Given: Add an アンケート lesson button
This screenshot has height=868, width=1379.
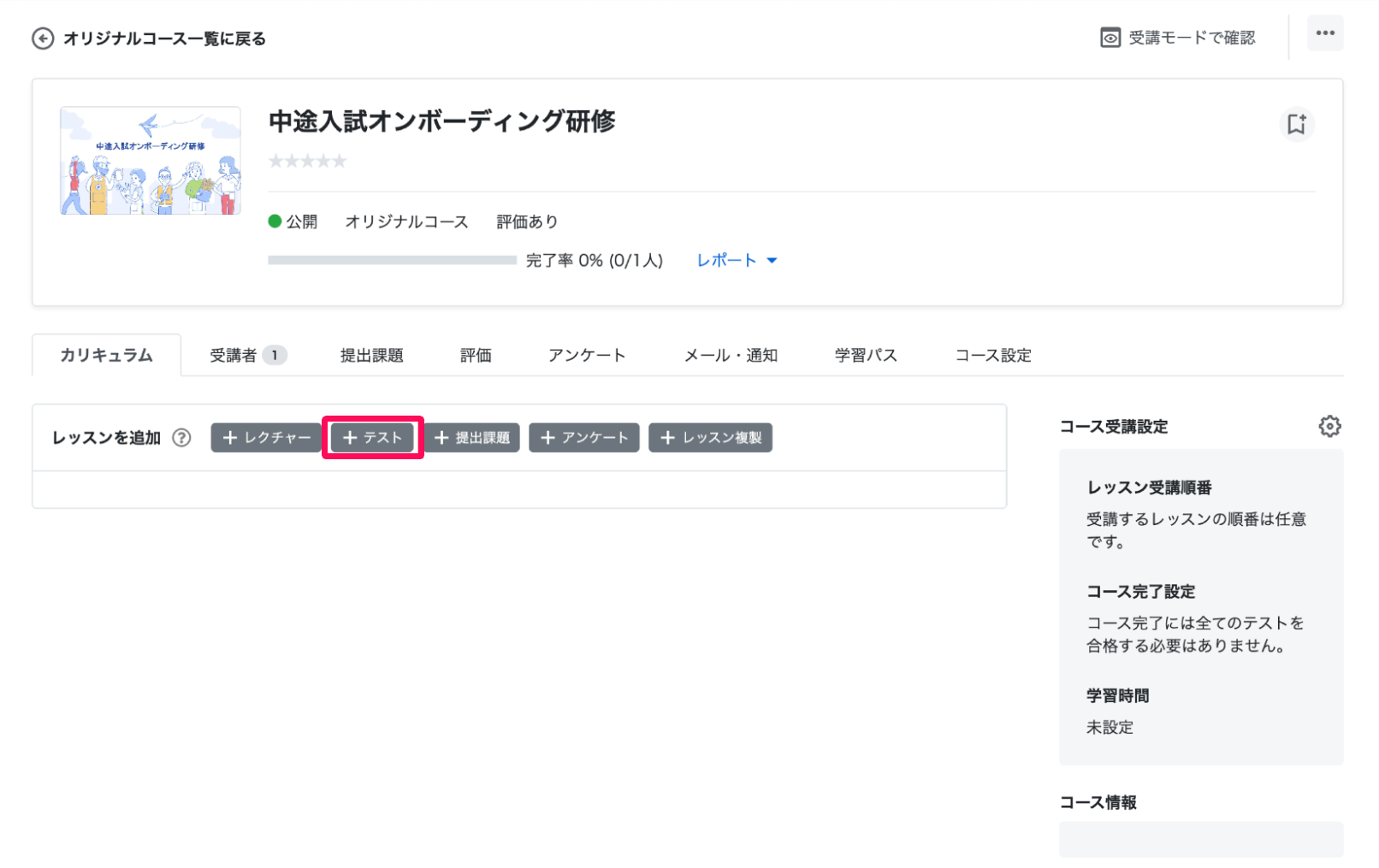Looking at the screenshot, I should coord(584,438).
